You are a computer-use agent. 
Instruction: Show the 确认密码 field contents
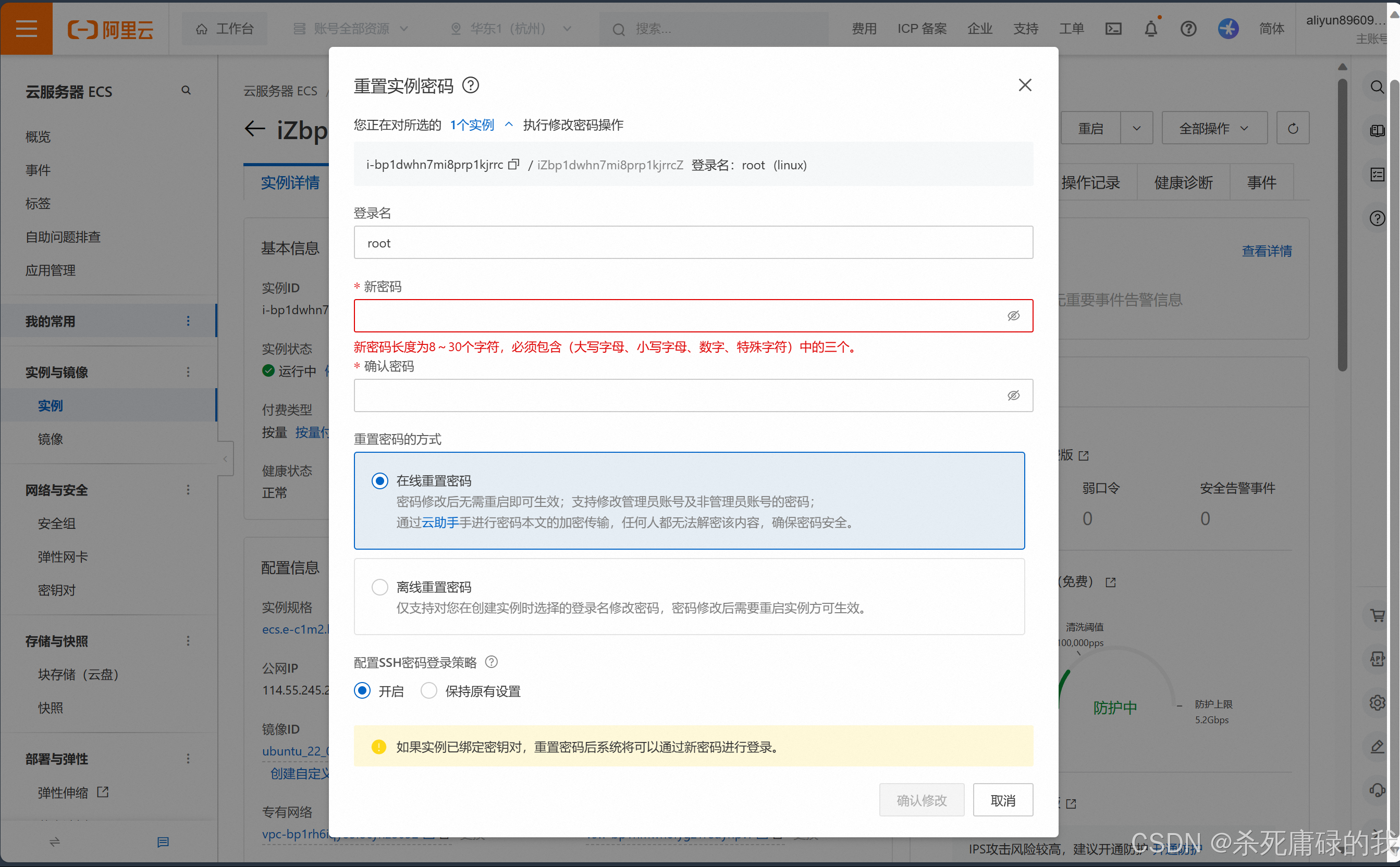pos(1013,395)
